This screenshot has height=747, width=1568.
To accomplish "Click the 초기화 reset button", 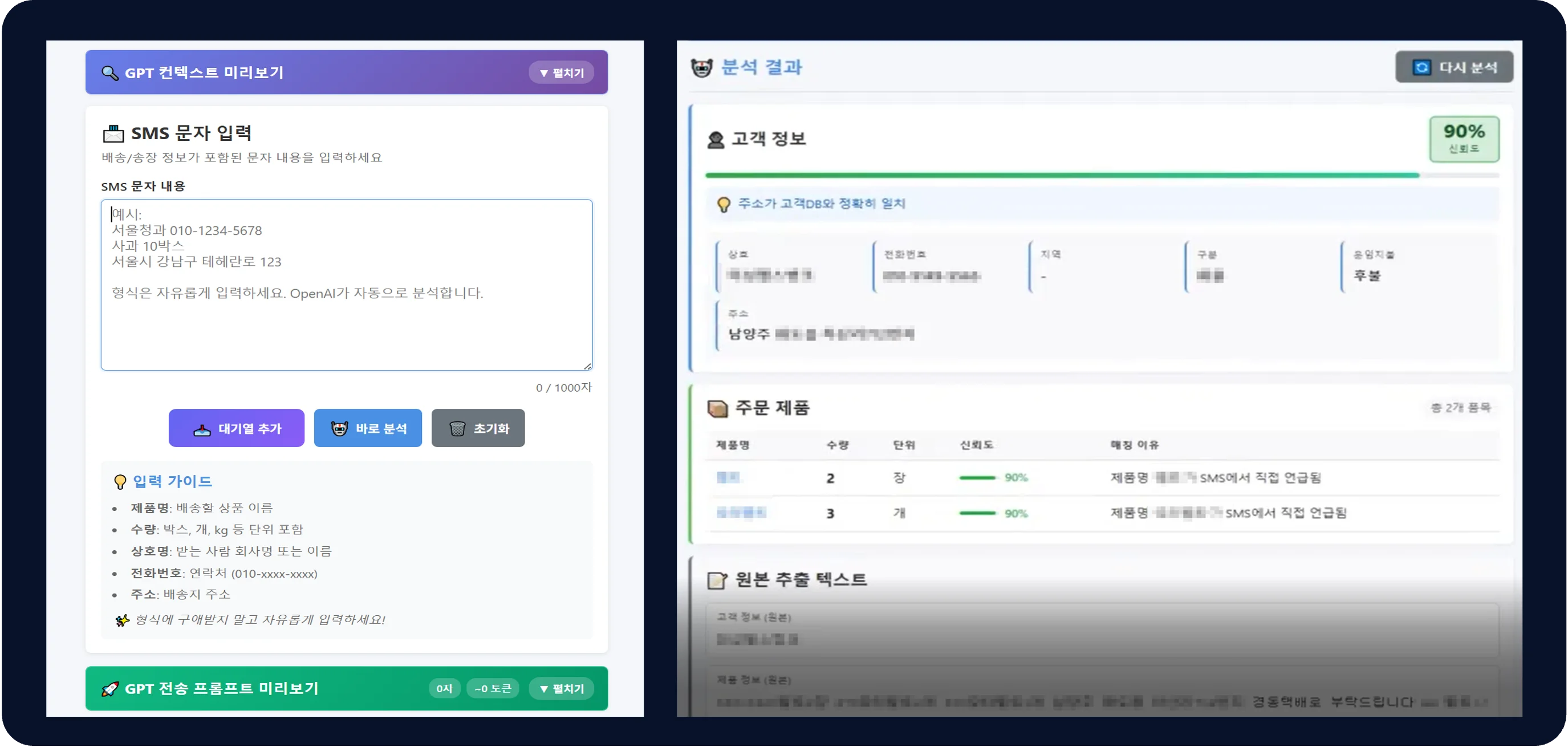I will tap(478, 429).
